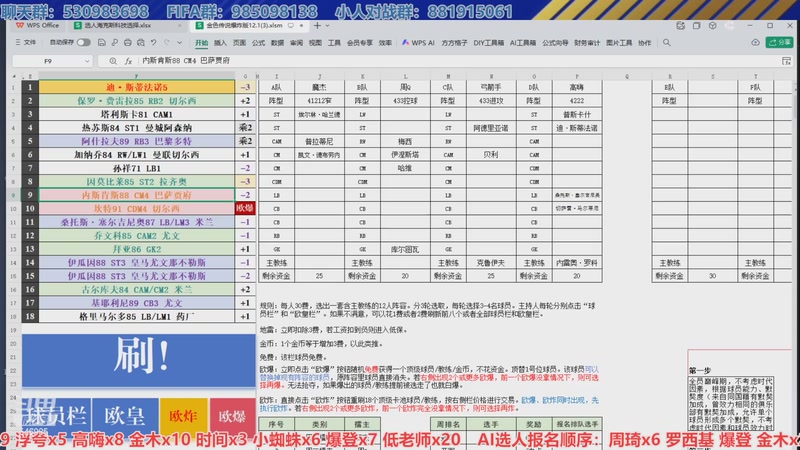Click the red 欧爆 cell in row 10
Viewport: 800px width, 450px height.
pos(245,208)
